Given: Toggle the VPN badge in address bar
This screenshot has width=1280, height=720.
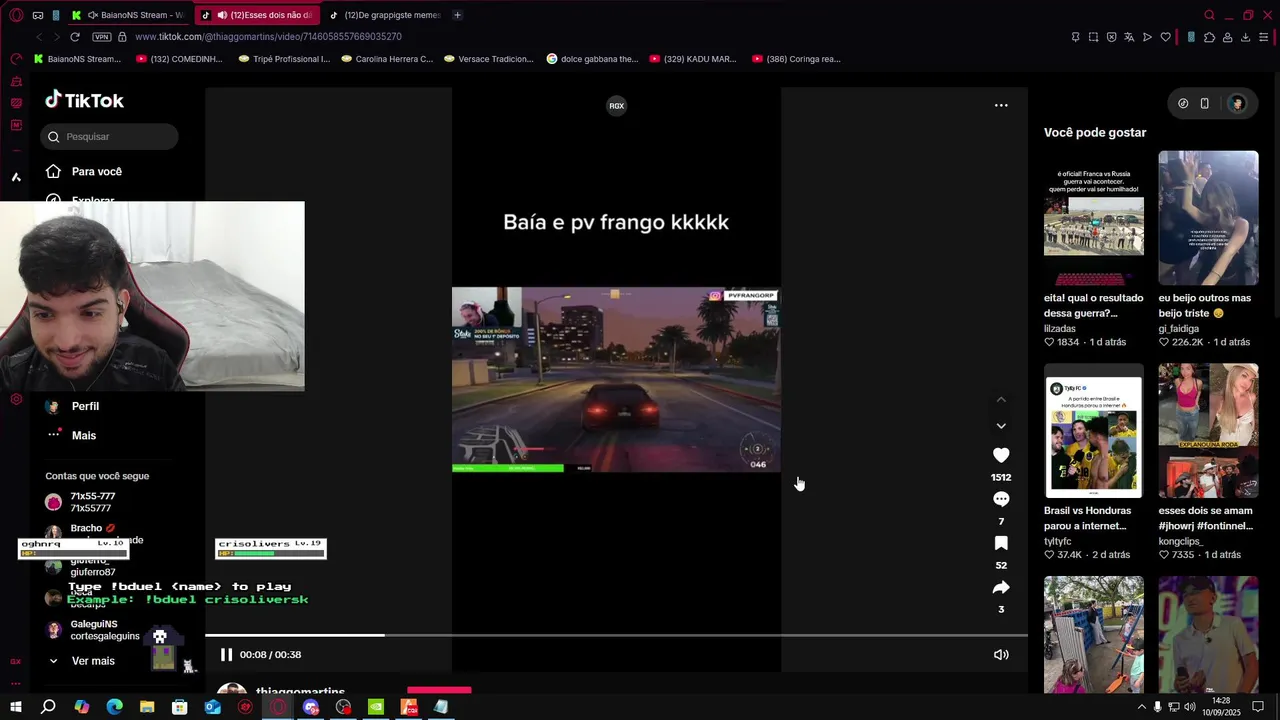Looking at the screenshot, I should tap(101, 37).
